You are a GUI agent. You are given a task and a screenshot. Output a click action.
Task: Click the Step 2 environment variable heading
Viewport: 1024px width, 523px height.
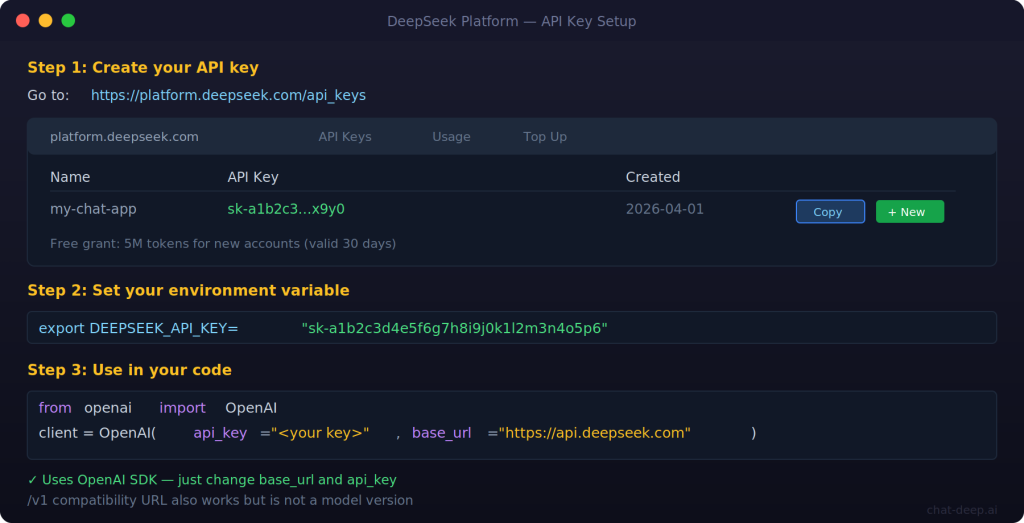pyautogui.click(x=188, y=291)
